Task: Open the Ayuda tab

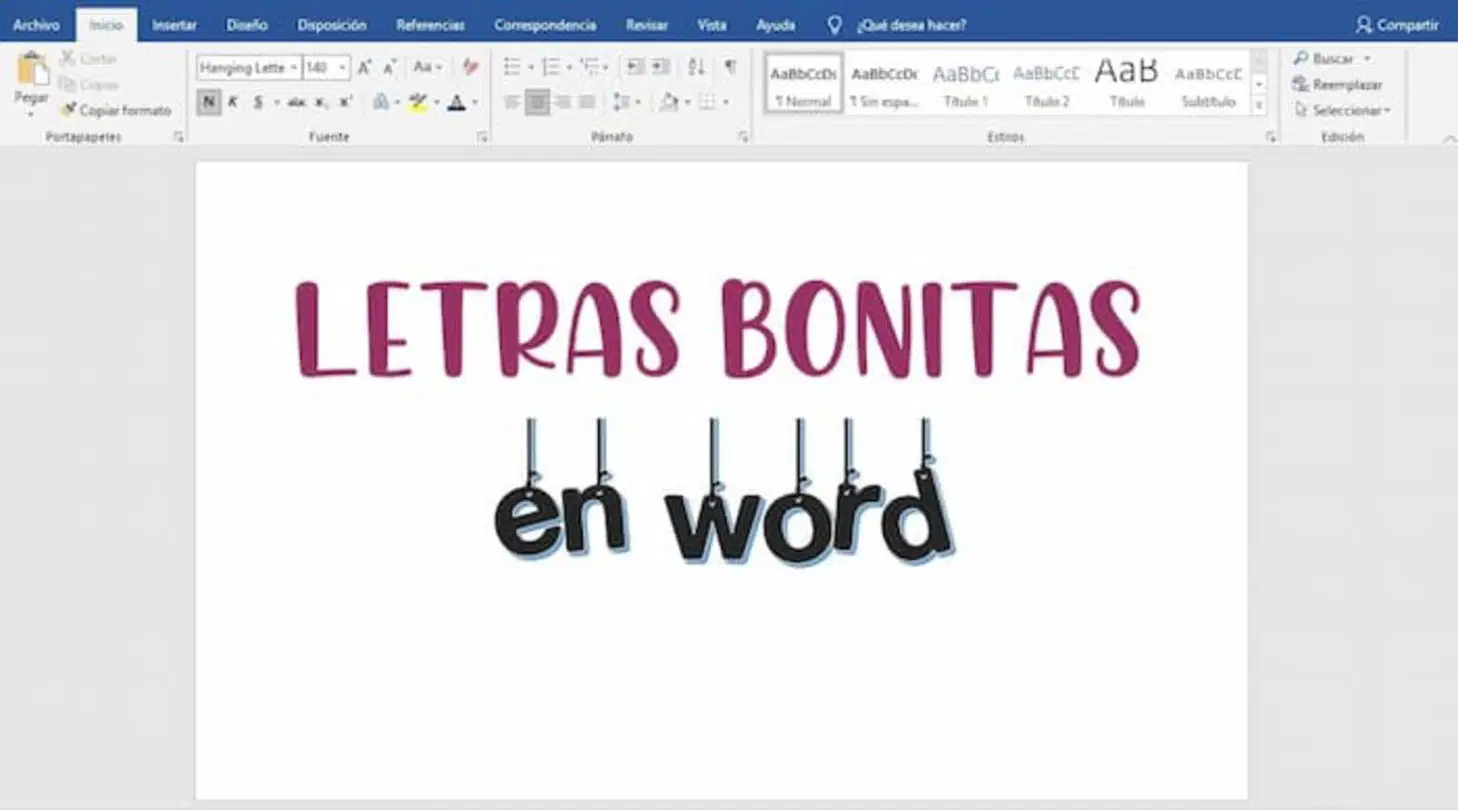Action: tap(776, 25)
